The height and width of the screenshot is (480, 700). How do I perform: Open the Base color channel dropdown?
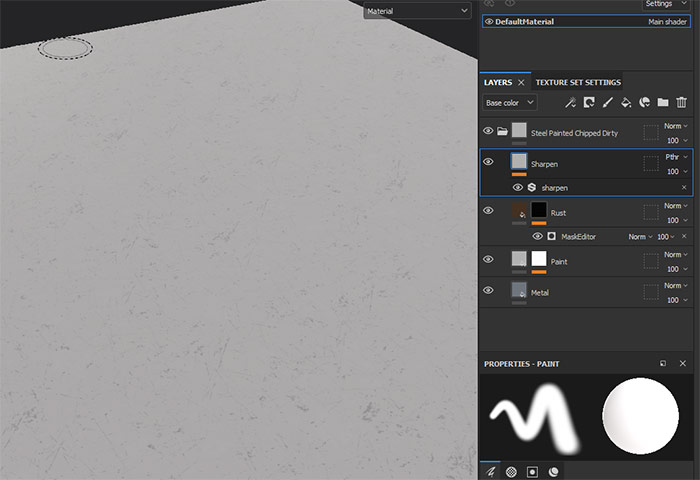click(x=510, y=102)
